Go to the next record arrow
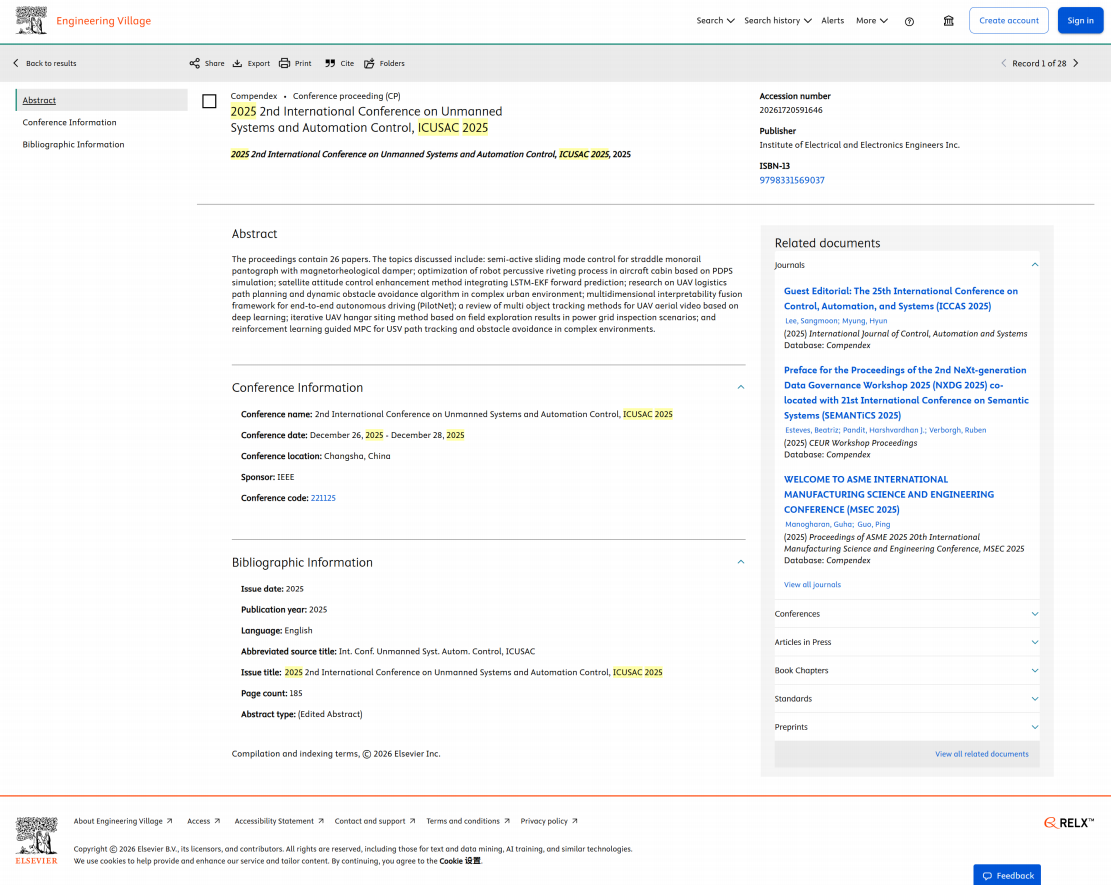The width and height of the screenshot is (1111, 885). (x=1076, y=63)
